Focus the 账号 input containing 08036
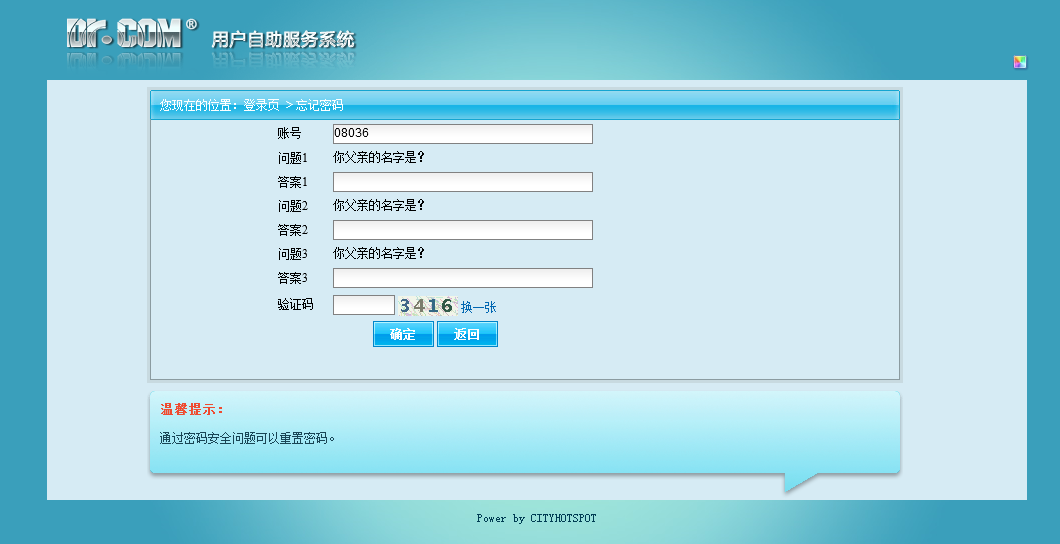This screenshot has height=544, width=1060. (x=462, y=134)
